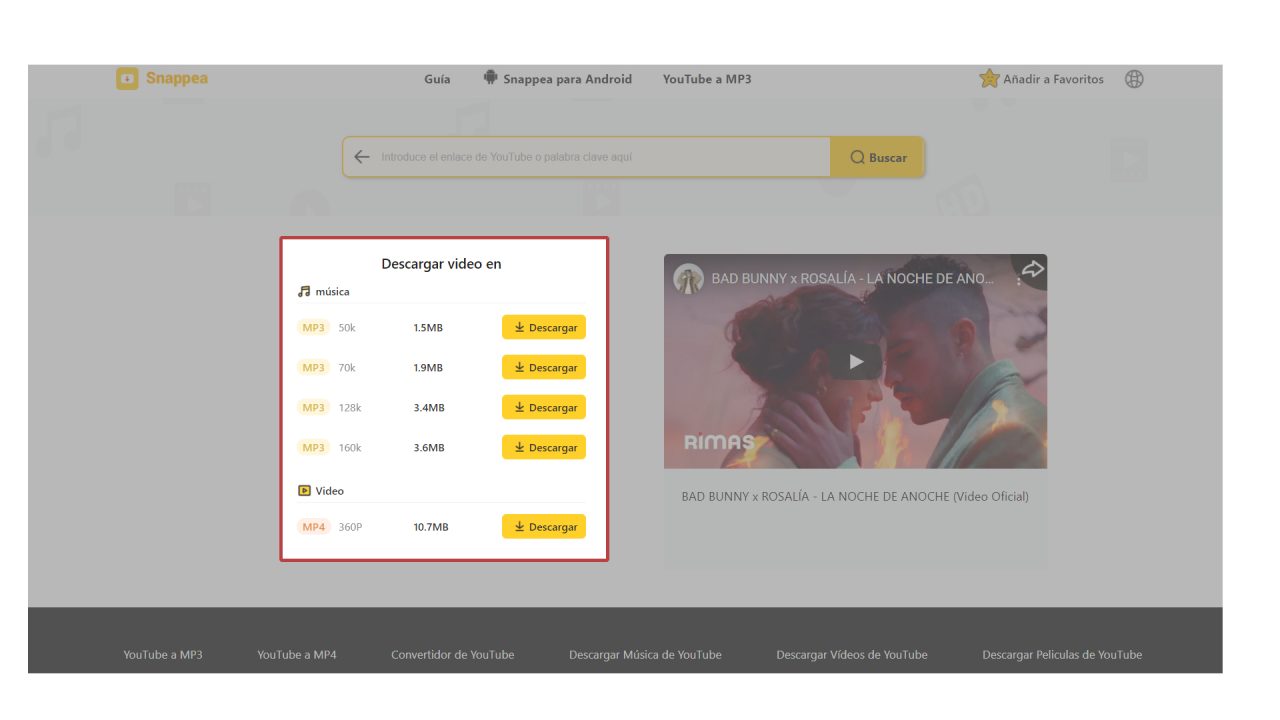
Task: Click the share arrow on the video
Action: click(x=1033, y=269)
